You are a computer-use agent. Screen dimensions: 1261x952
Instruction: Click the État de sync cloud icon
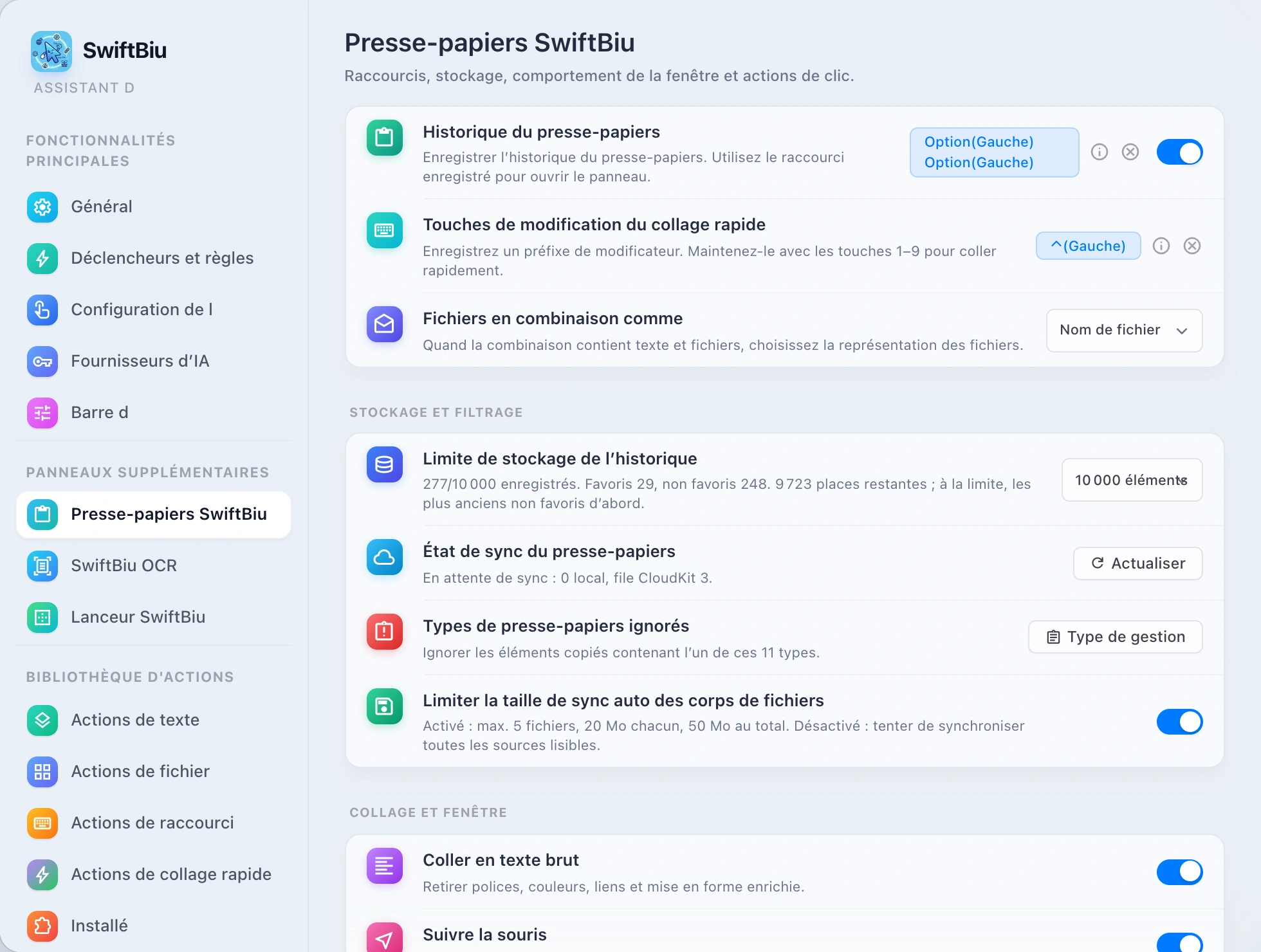pyautogui.click(x=385, y=557)
